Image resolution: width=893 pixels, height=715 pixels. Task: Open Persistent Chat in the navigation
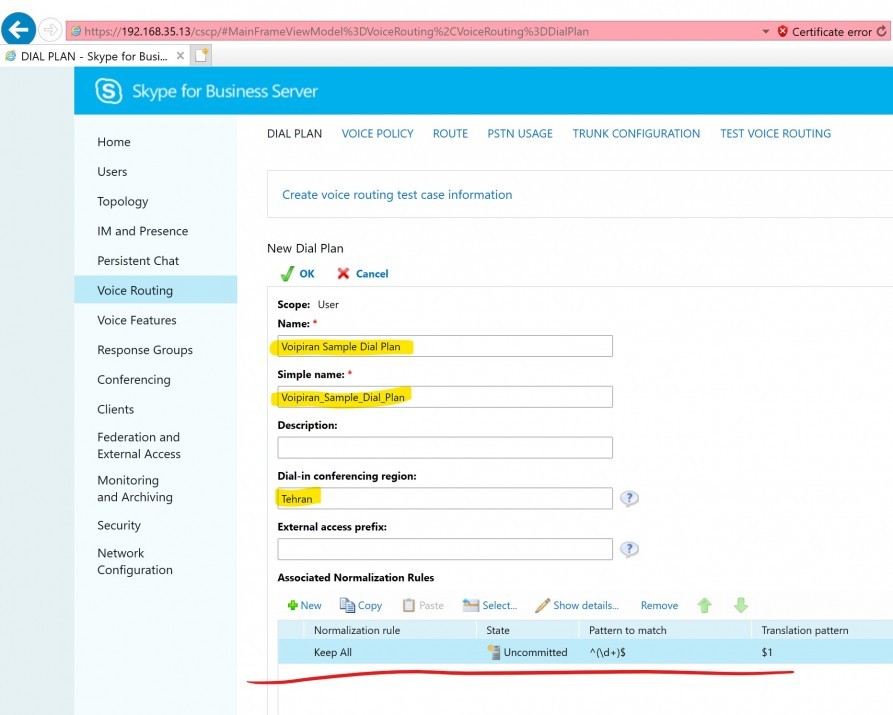pos(138,260)
